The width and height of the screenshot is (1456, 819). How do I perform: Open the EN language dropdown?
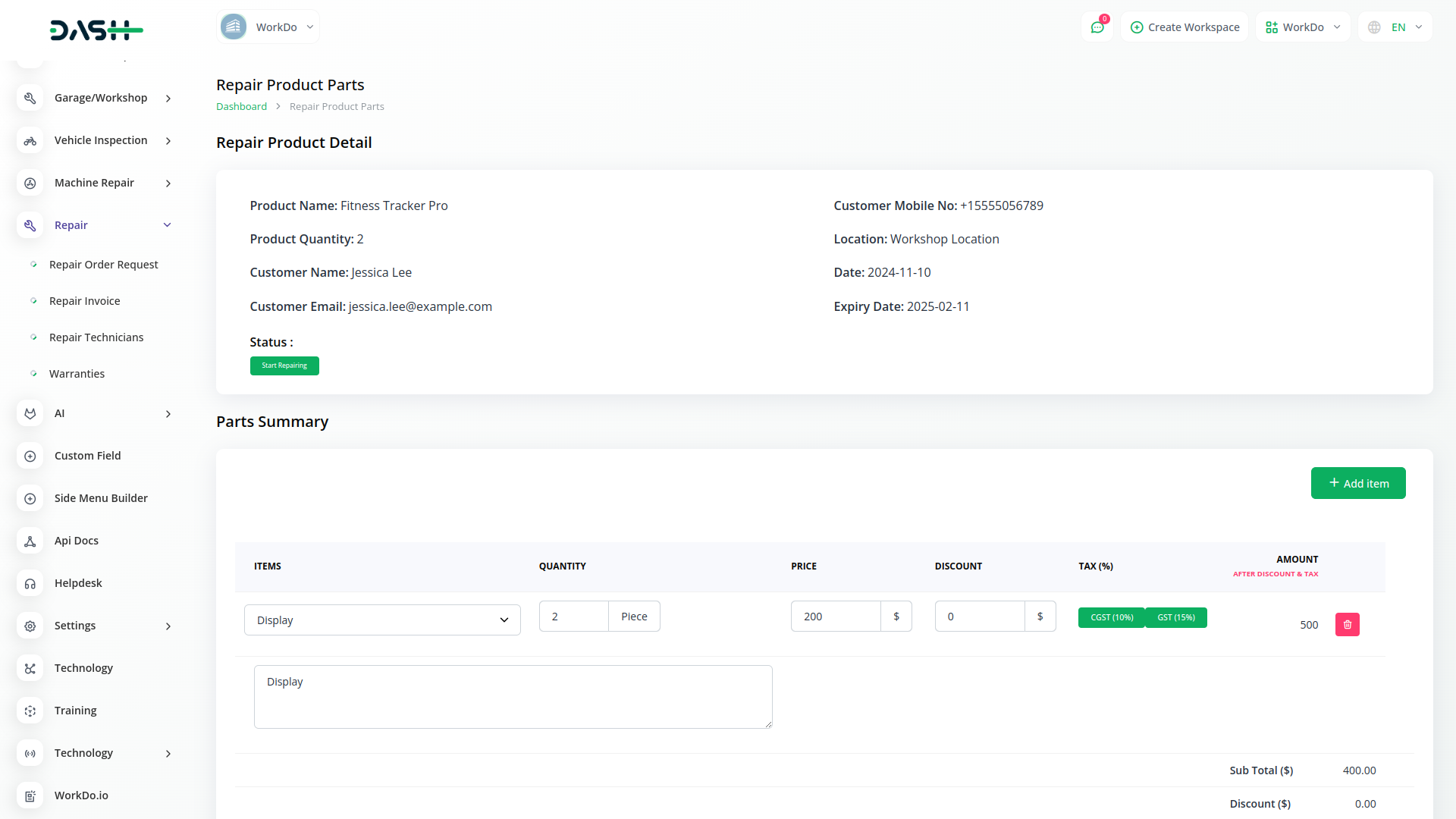click(x=1395, y=27)
